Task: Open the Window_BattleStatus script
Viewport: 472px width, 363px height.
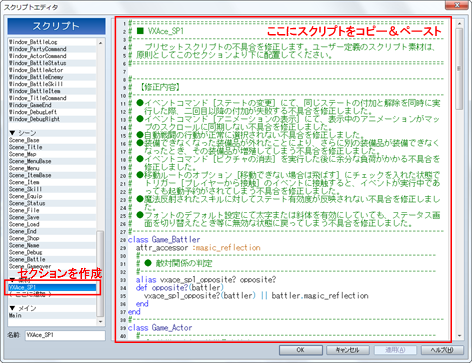Action: pyautogui.click(x=52, y=63)
